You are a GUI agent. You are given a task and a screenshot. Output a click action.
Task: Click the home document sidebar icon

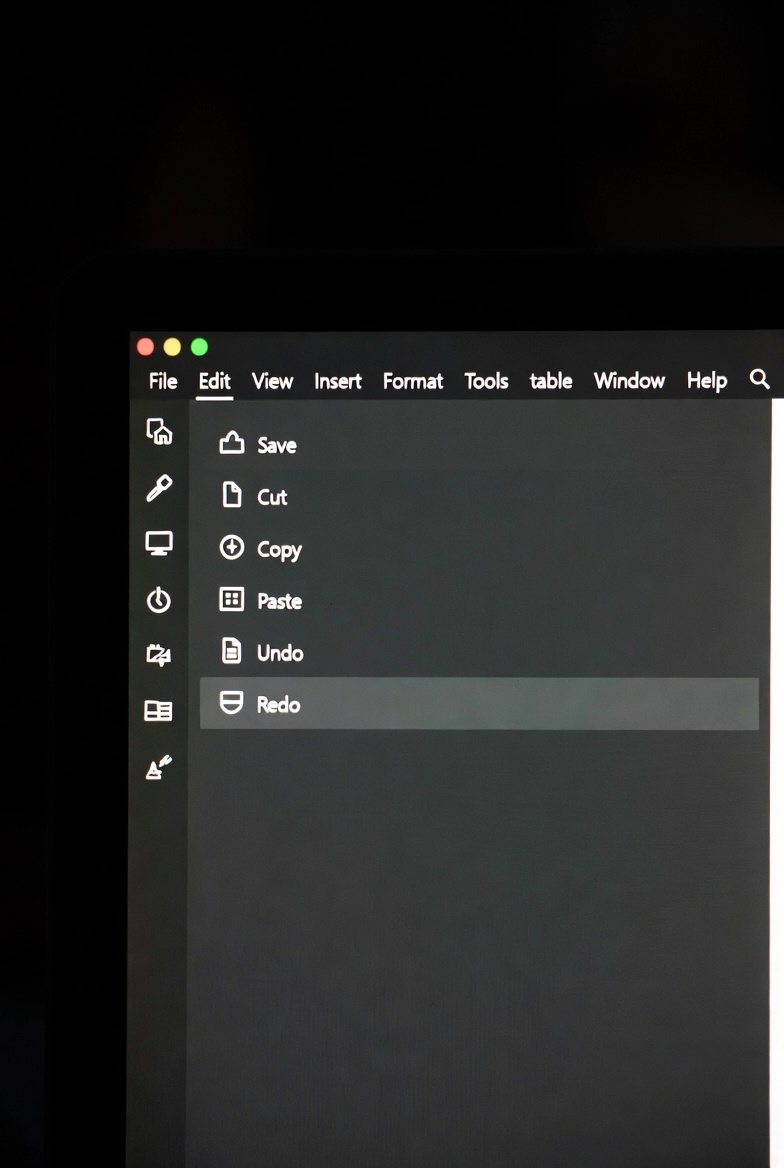click(x=159, y=431)
